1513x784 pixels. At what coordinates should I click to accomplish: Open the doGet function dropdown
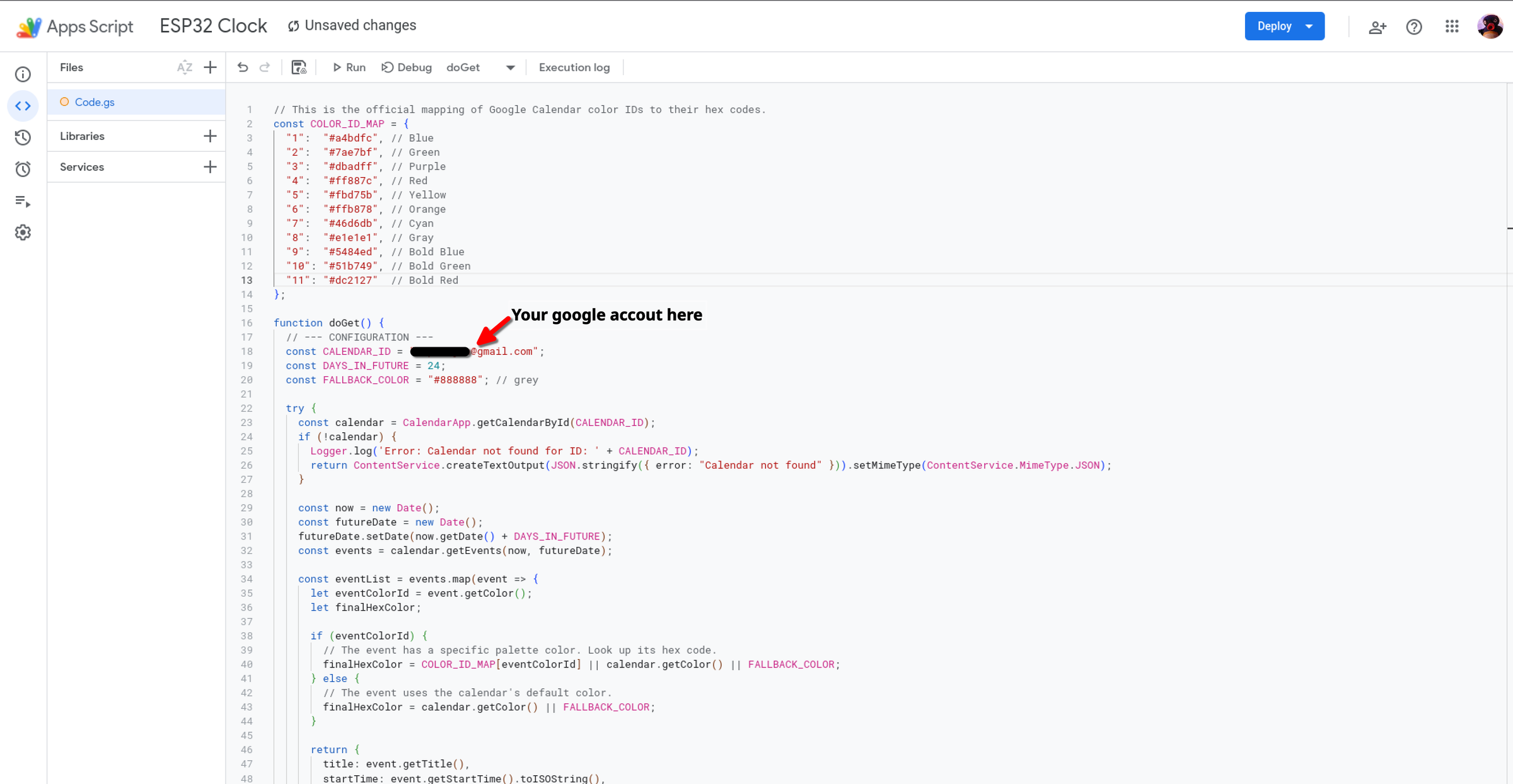509,67
